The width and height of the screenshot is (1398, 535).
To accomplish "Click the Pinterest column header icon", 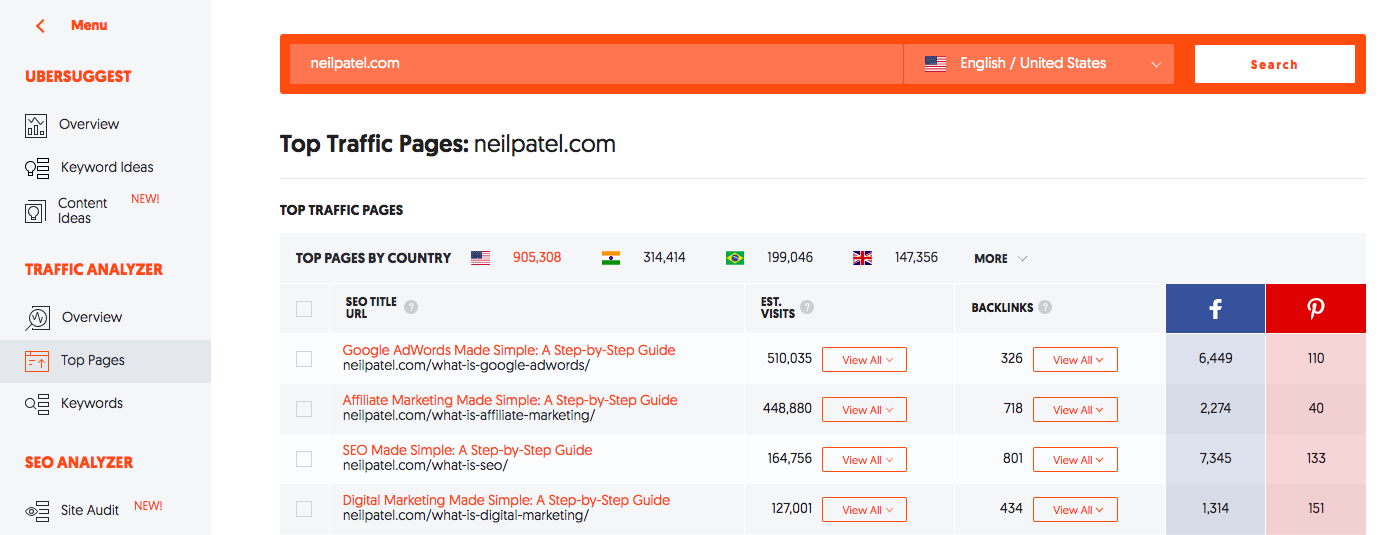I will 1316,309.
